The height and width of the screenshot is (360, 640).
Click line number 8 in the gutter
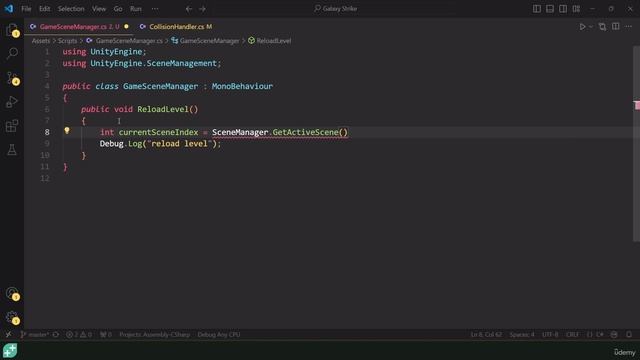point(47,132)
